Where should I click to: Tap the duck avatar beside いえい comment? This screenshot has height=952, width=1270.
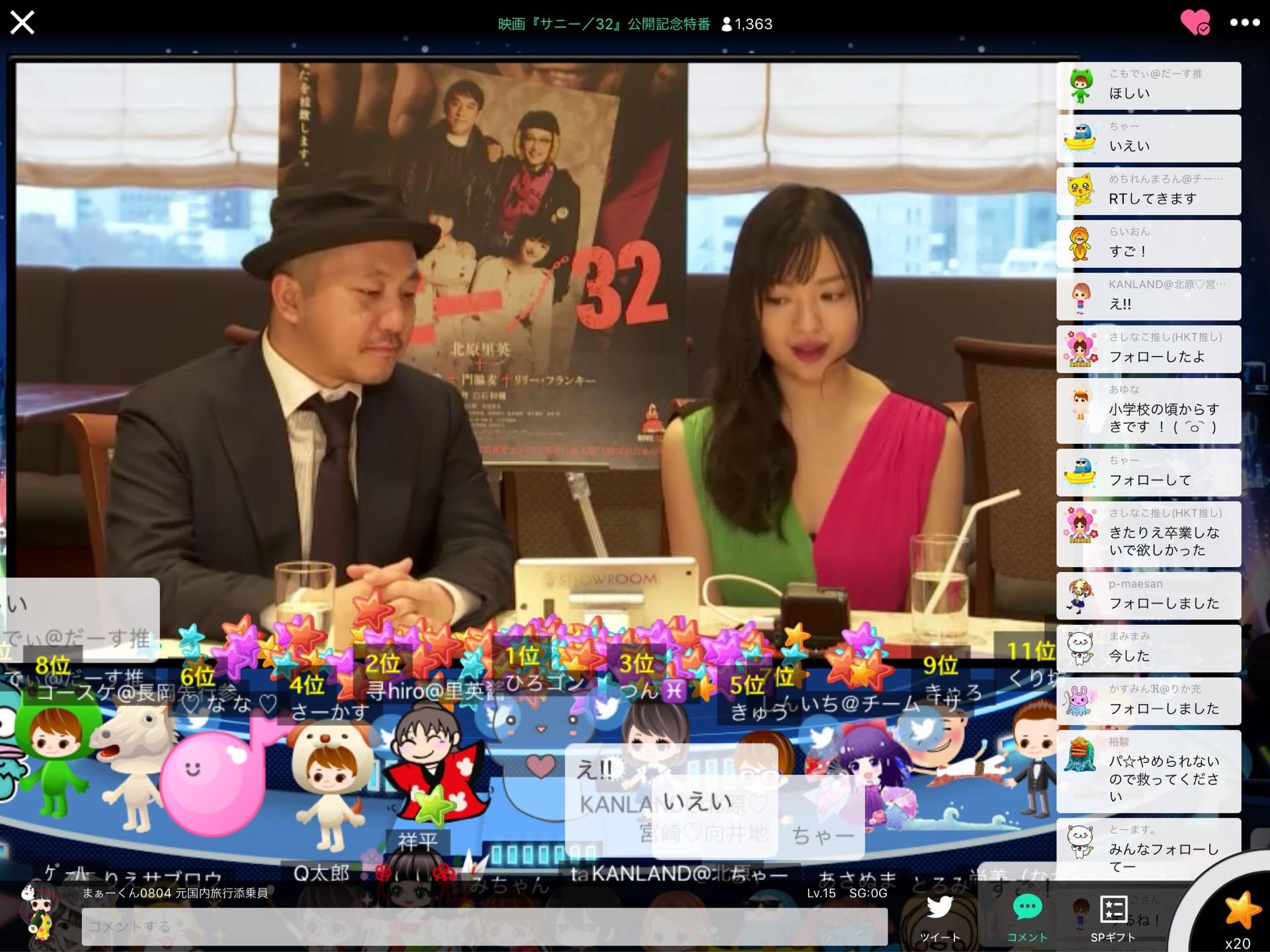[1080, 139]
